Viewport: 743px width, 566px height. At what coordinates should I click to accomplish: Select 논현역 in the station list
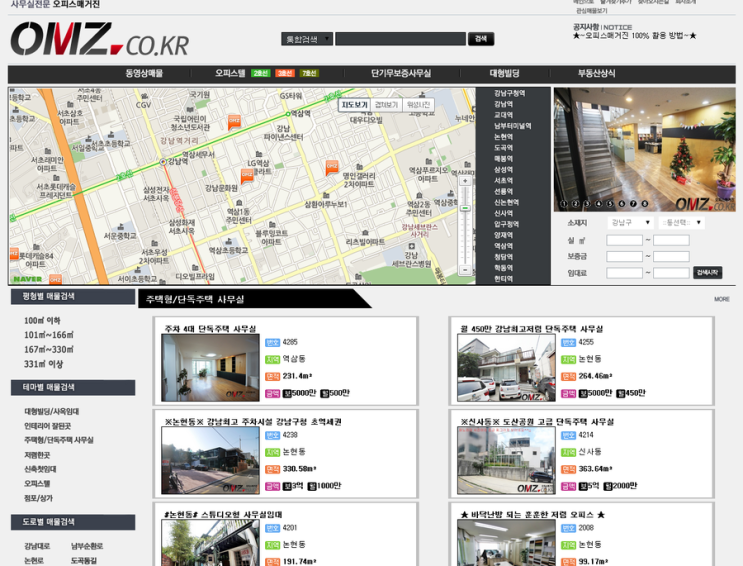pos(503,137)
